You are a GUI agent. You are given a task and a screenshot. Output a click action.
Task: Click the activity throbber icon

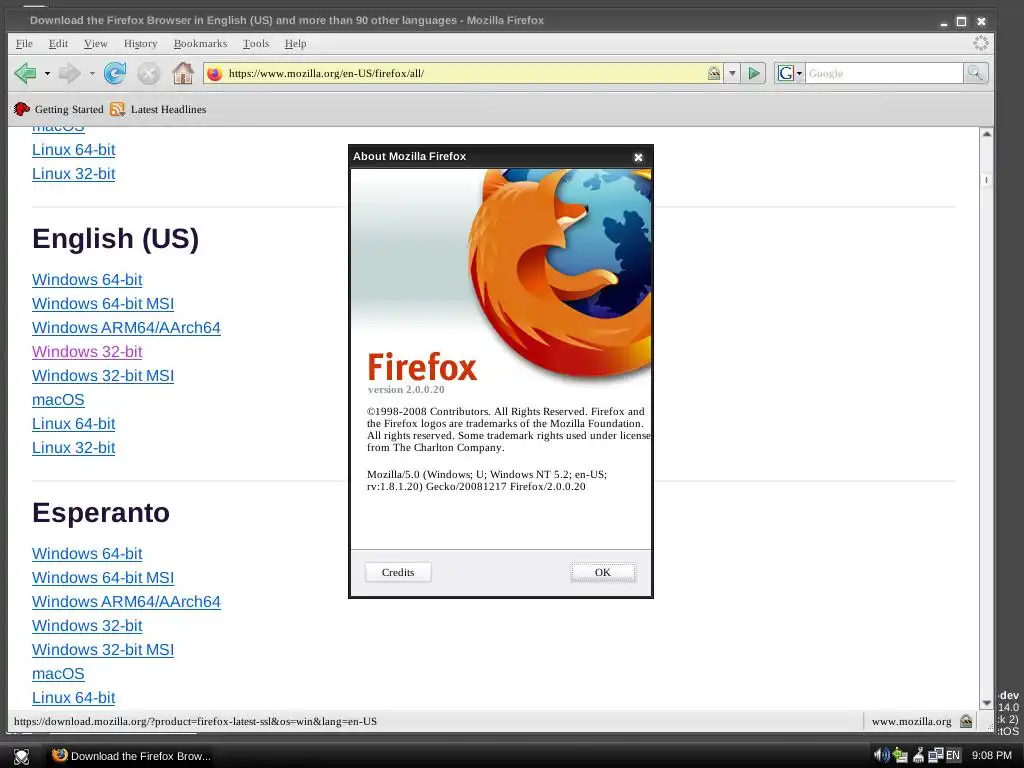coord(981,43)
